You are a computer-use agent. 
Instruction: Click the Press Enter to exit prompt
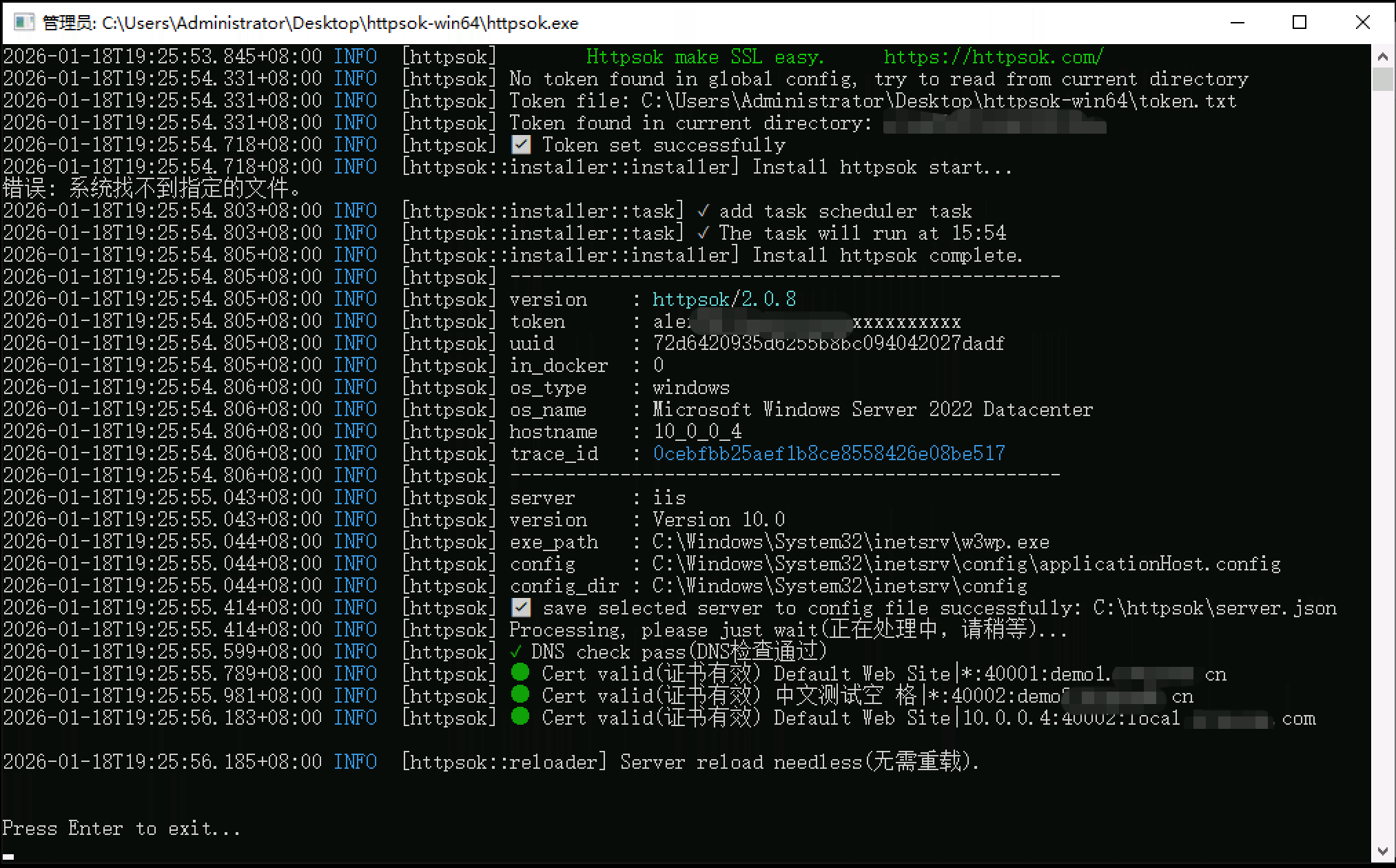point(121,828)
